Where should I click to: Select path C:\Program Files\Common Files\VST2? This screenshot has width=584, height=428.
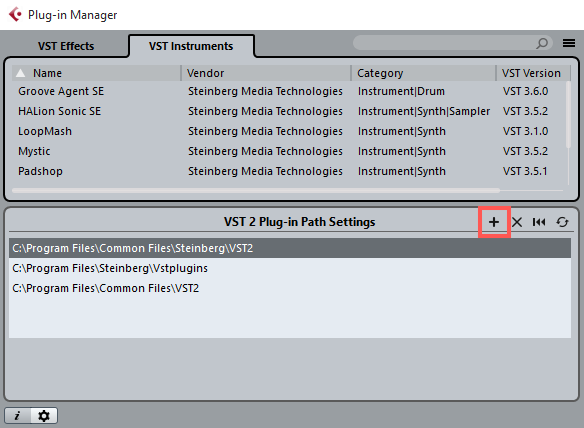click(290, 288)
